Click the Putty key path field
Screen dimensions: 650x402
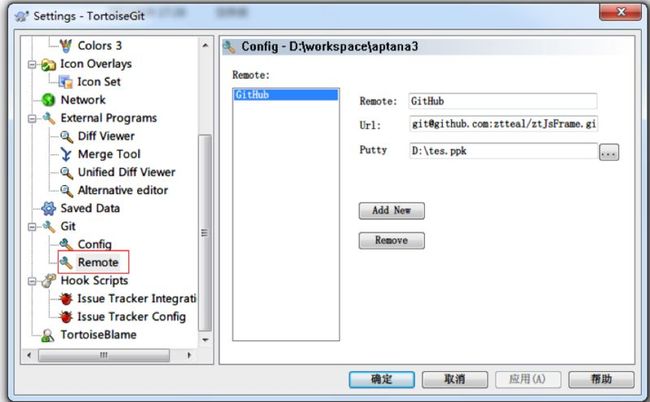[503, 151]
